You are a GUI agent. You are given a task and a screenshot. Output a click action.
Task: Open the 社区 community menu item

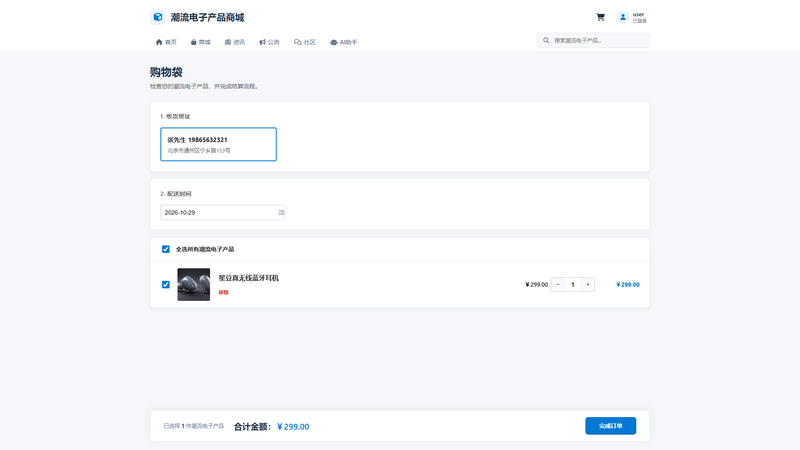pos(305,42)
